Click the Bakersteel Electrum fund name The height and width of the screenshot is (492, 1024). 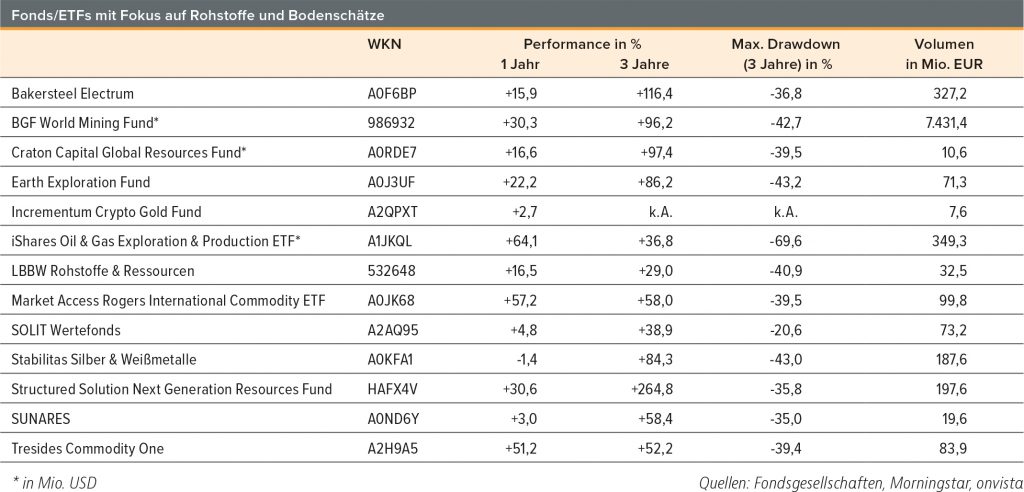click(x=72, y=93)
